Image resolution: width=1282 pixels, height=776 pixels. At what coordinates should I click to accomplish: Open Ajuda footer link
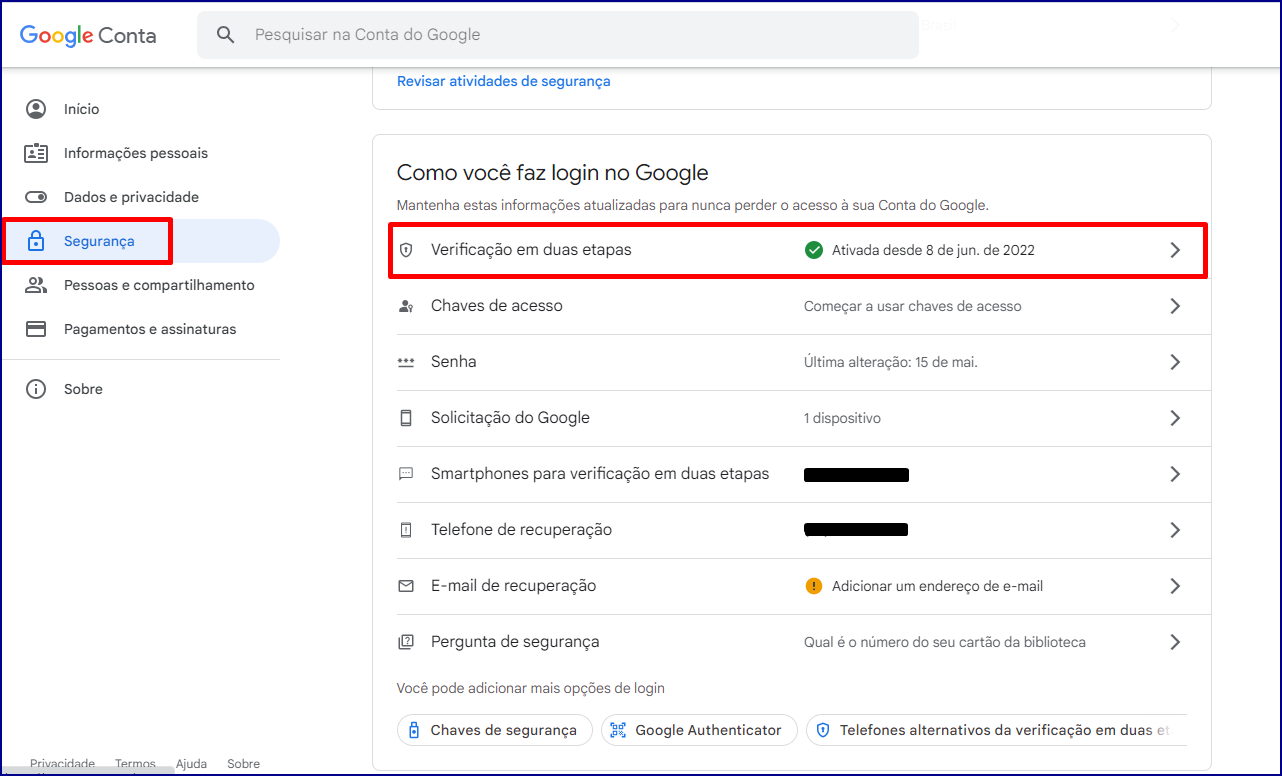pyautogui.click(x=191, y=763)
